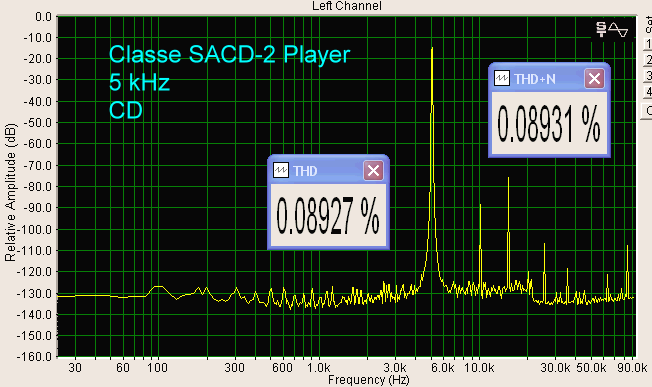This screenshot has height=387, width=652.
Task: Click the Classe SACD-2 Player annotation text
Action: [230, 54]
